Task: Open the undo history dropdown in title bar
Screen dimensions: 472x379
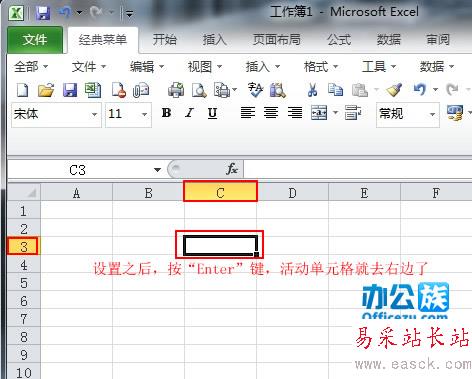Action: (79, 13)
